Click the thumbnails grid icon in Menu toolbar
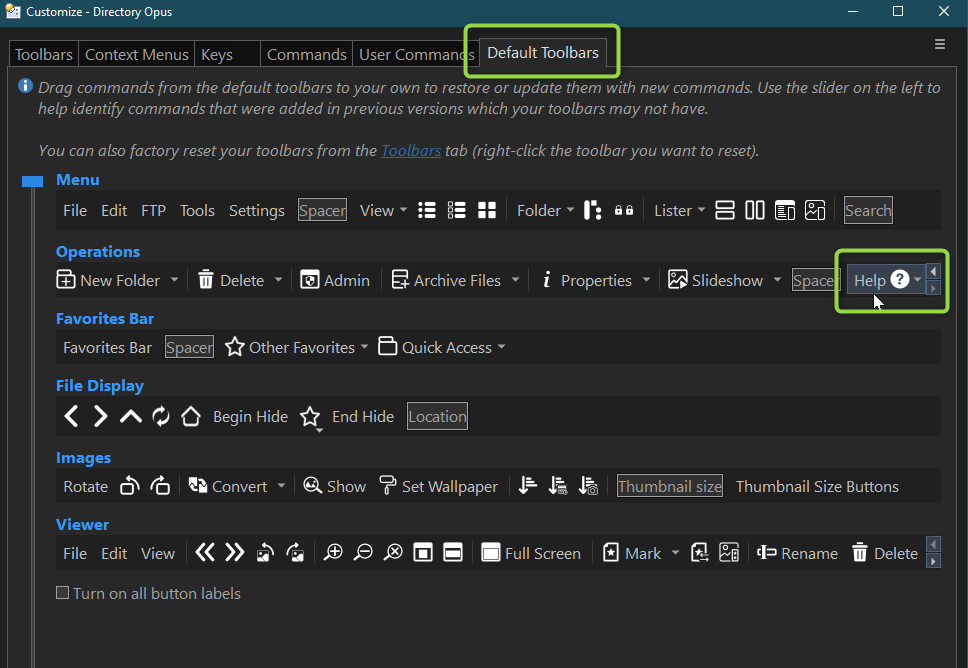The height and width of the screenshot is (668, 968). tap(487, 210)
